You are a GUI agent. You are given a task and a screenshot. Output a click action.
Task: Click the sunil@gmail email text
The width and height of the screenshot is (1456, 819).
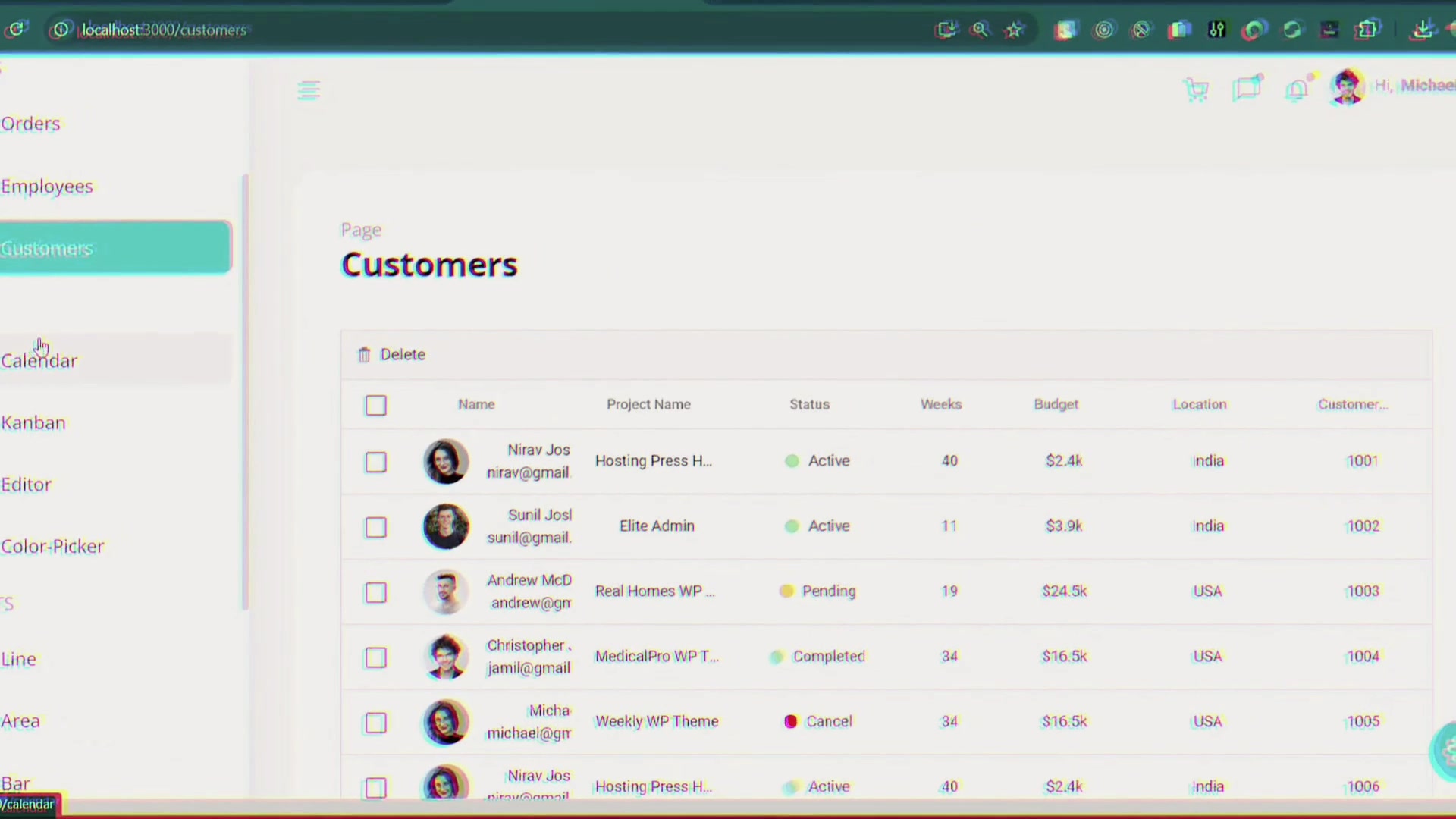point(529,538)
